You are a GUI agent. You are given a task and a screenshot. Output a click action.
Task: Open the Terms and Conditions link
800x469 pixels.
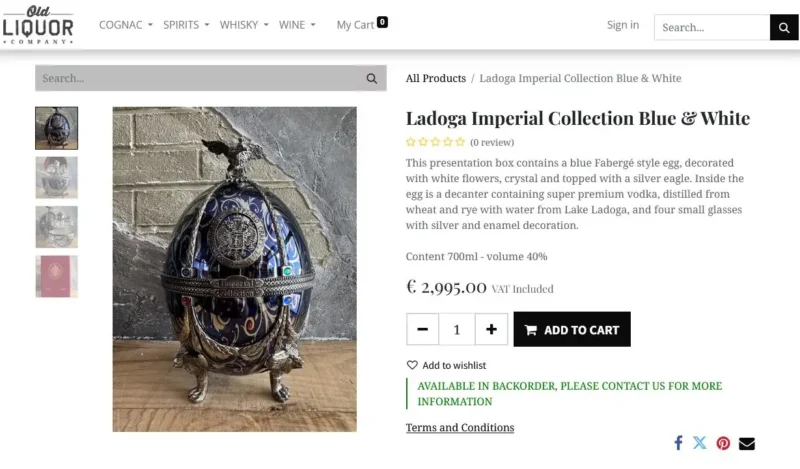click(460, 428)
